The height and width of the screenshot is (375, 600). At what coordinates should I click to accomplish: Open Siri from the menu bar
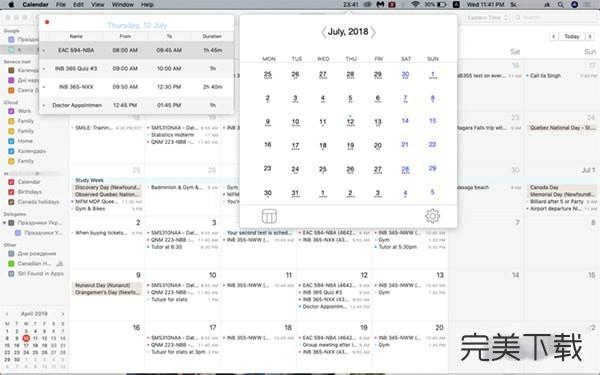click(x=574, y=5)
